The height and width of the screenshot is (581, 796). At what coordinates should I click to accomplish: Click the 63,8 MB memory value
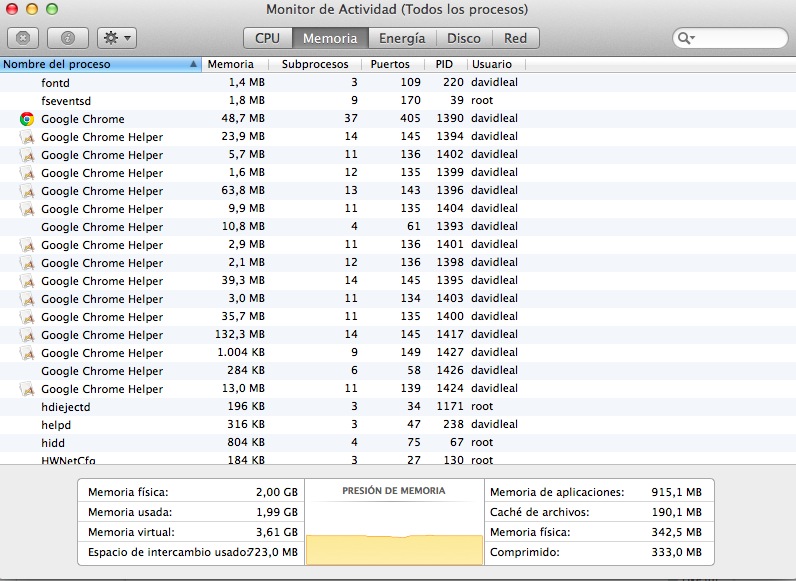243,190
